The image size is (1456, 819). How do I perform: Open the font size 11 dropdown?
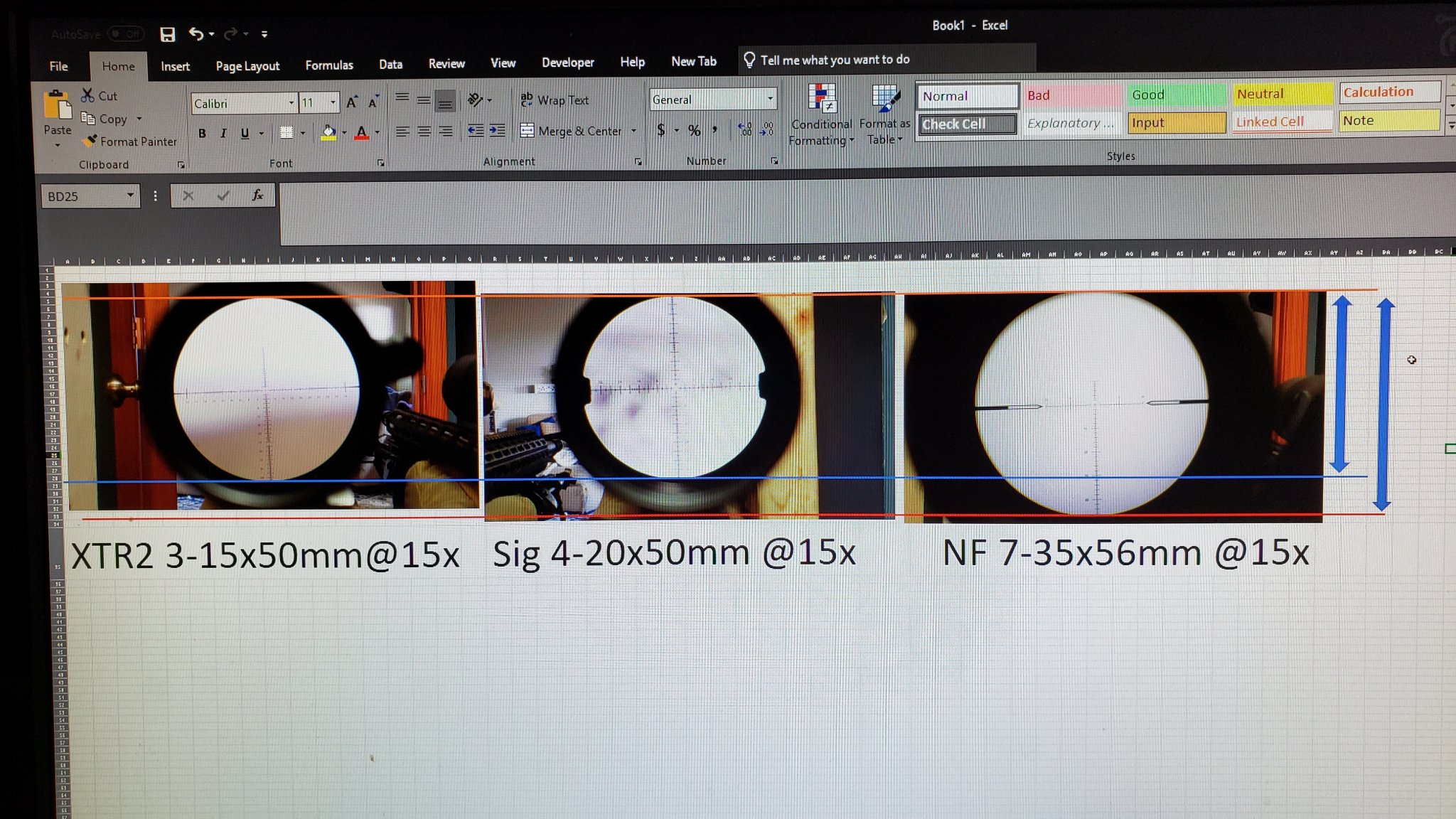332,103
